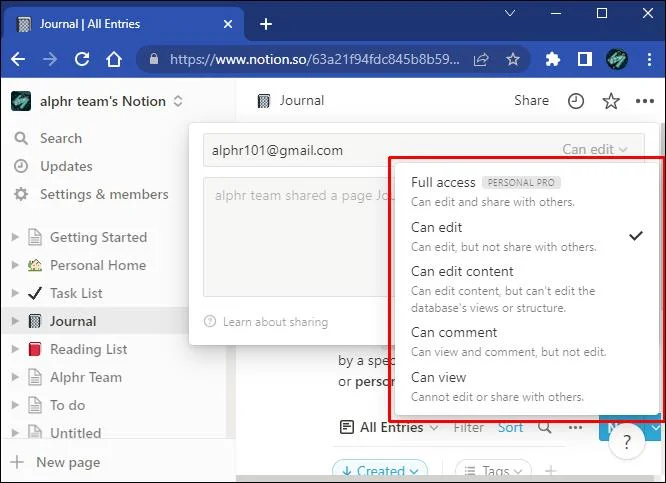666x483 pixels.
Task: Open the All Entries view dropdown
Action: tap(389, 427)
